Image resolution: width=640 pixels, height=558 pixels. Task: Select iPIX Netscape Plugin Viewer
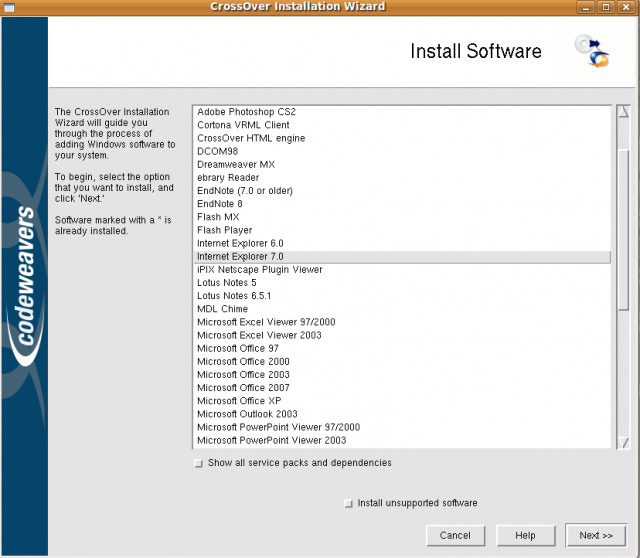click(x=402, y=269)
